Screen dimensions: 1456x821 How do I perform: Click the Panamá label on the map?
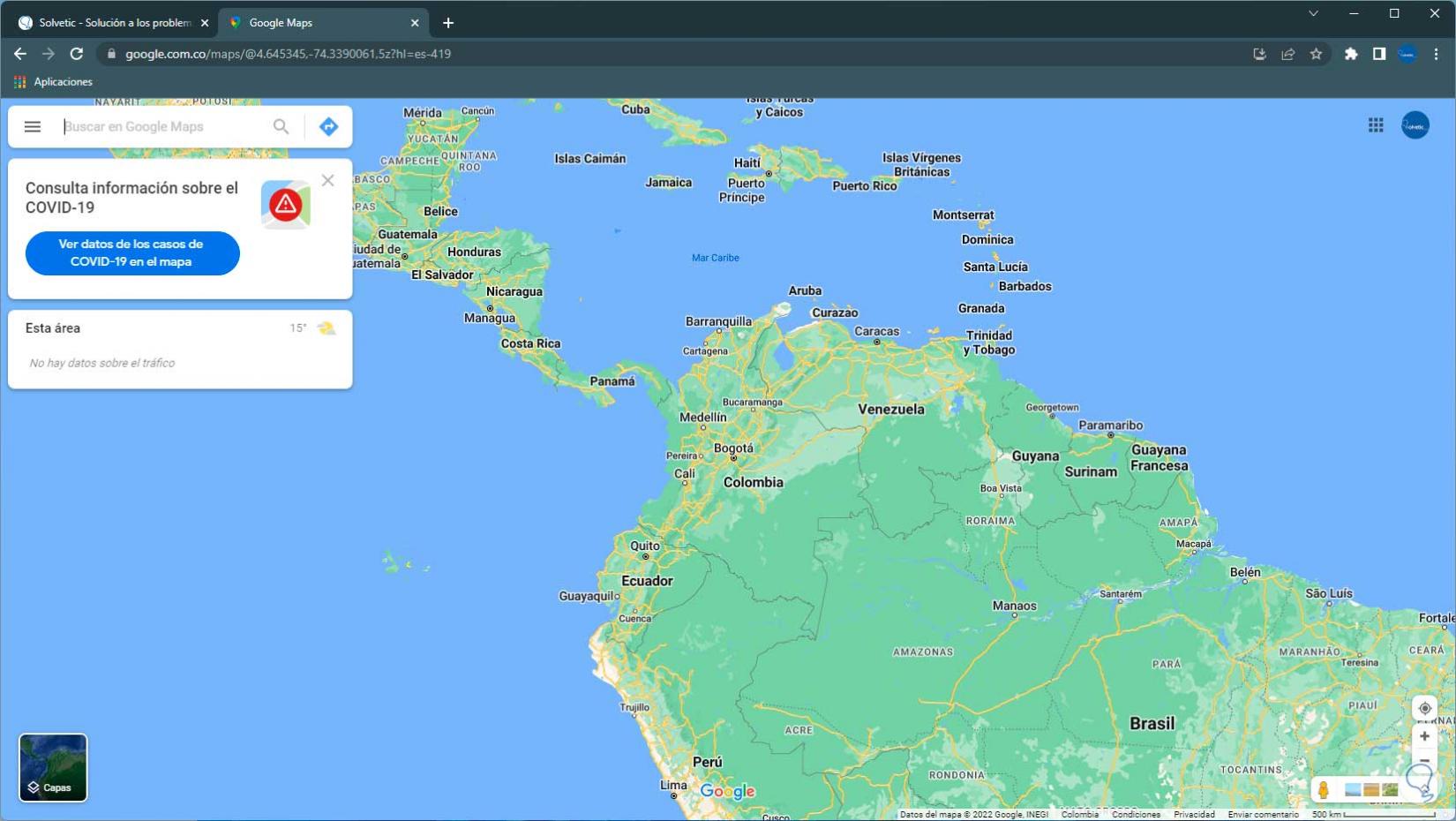612,381
